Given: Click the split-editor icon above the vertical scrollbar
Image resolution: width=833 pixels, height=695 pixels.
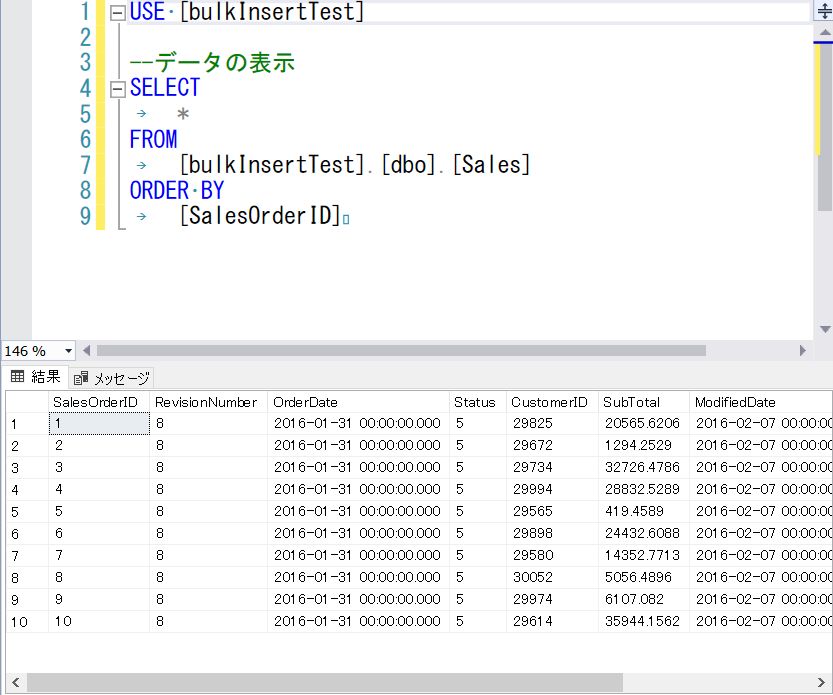Looking at the screenshot, I should 823,12.
